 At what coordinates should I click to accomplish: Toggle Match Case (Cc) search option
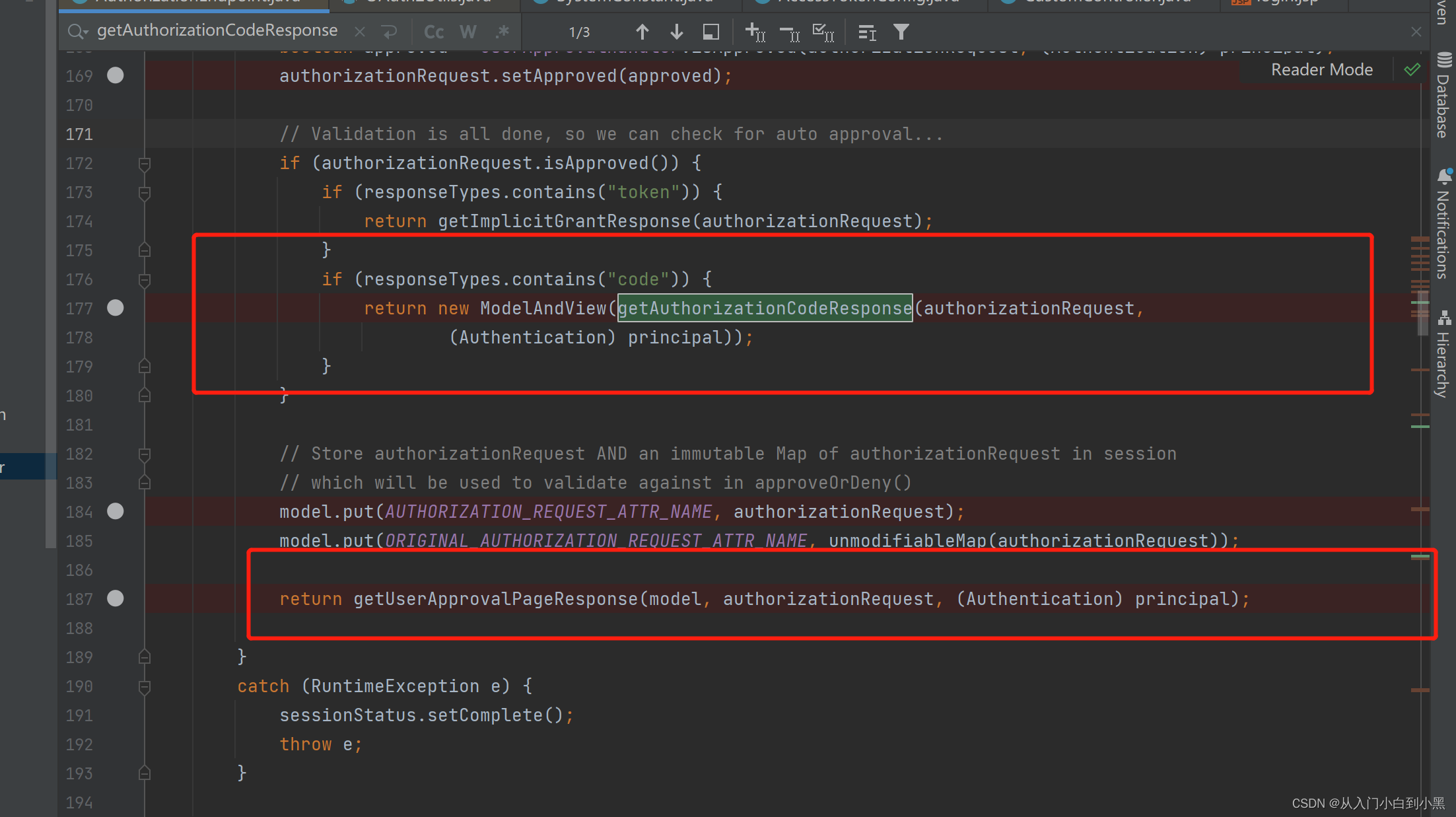point(434,32)
